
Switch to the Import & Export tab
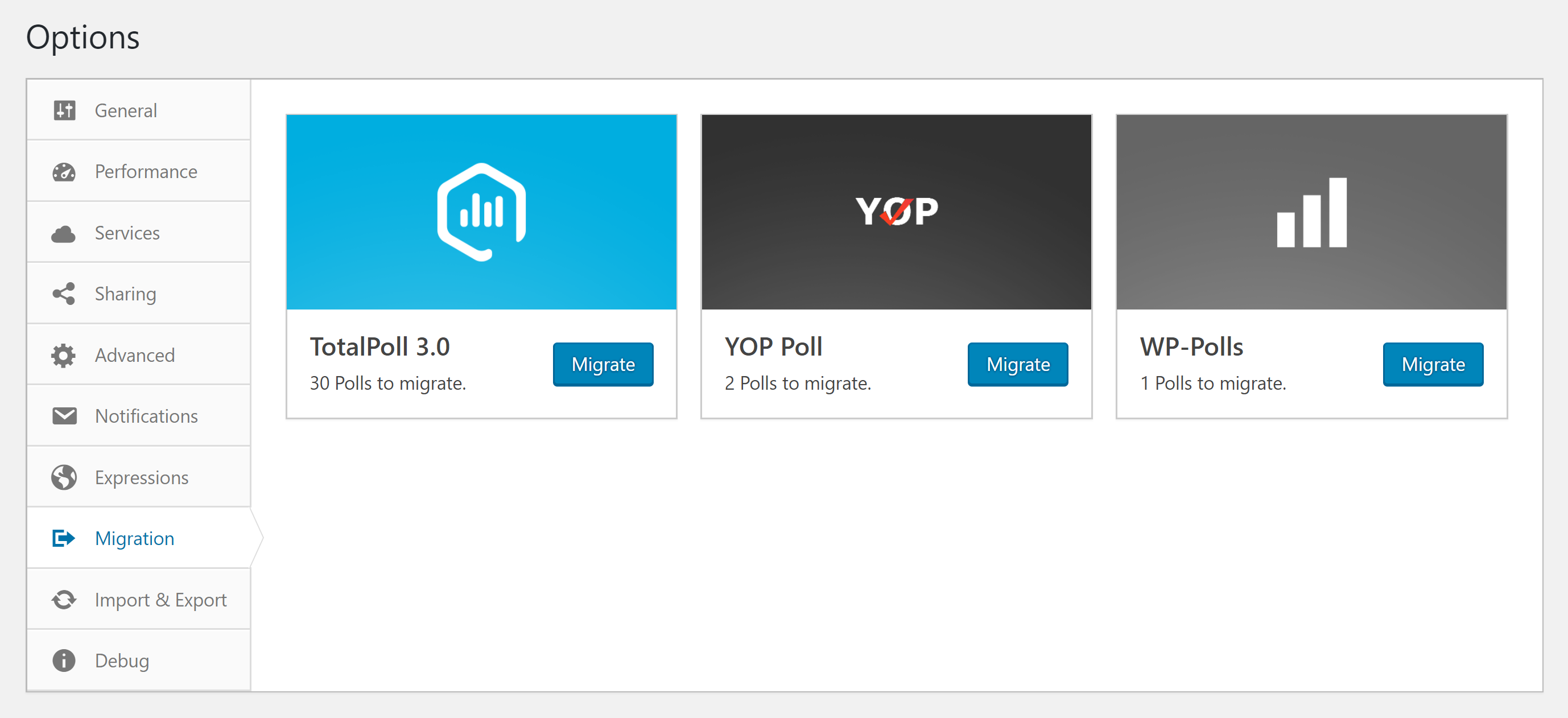tap(160, 600)
